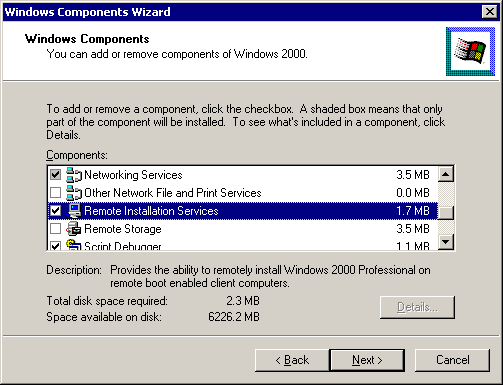The width and height of the screenshot is (503, 385).
Task: Click the Description: label
Action: click(74, 270)
